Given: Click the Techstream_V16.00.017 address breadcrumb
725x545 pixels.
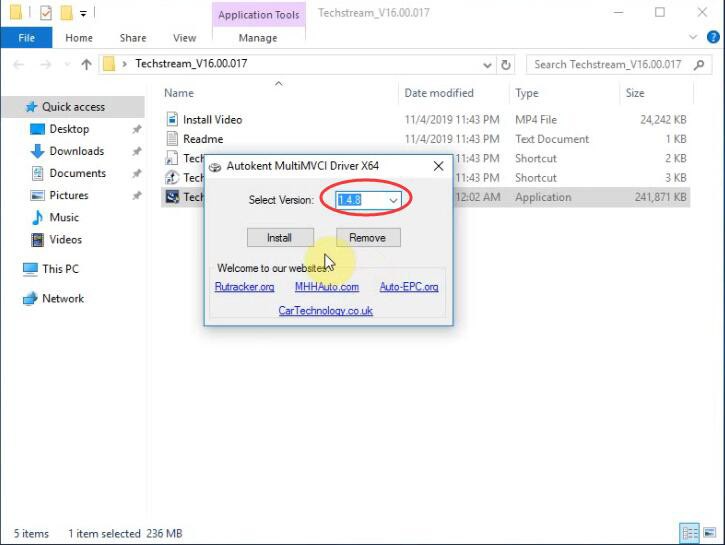Looking at the screenshot, I should 191,63.
